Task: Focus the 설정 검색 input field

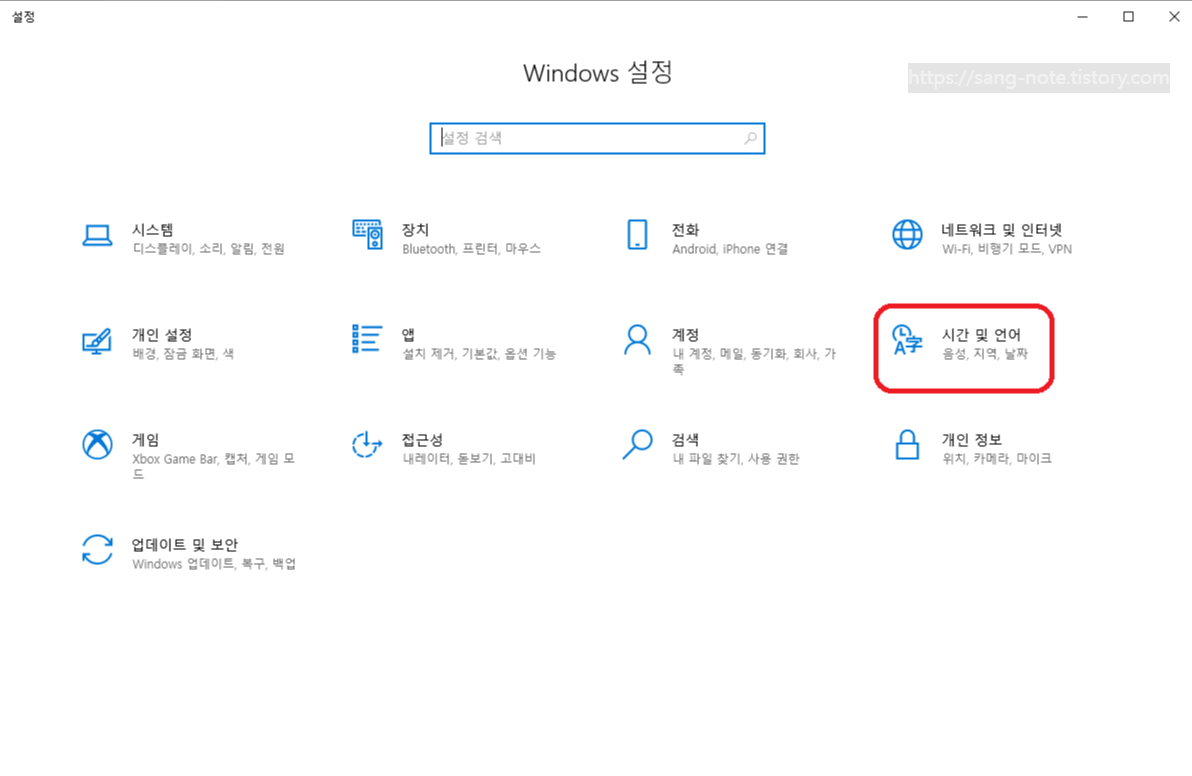Action: pyautogui.click(x=597, y=138)
